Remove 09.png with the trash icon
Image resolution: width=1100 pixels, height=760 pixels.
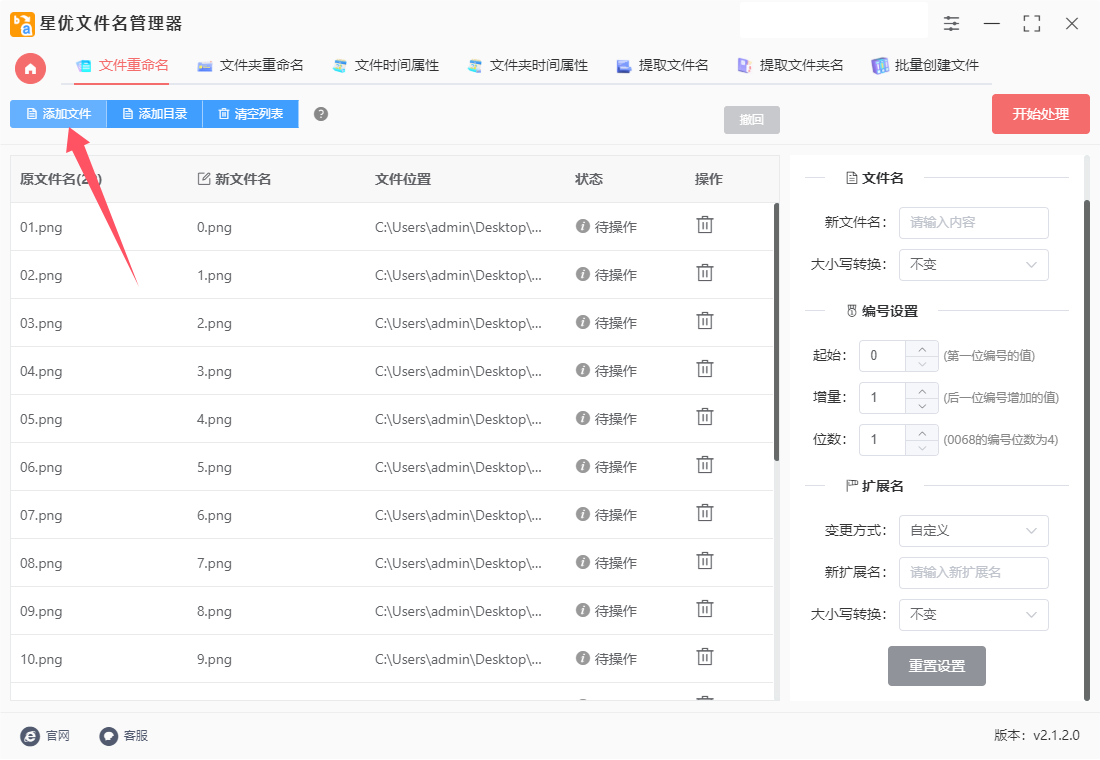pyautogui.click(x=704, y=608)
